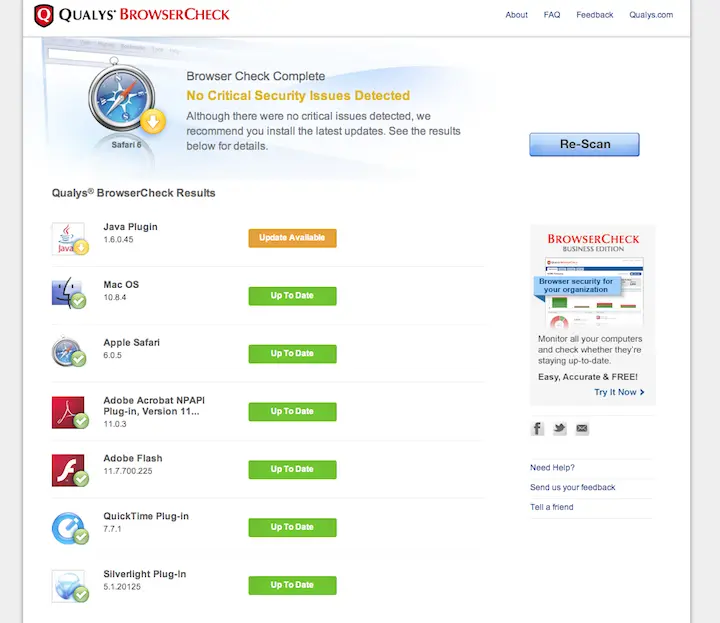The width and height of the screenshot is (720, 623).
Task: Click the Apple Safari row compass icon
Action: [68, 351]
